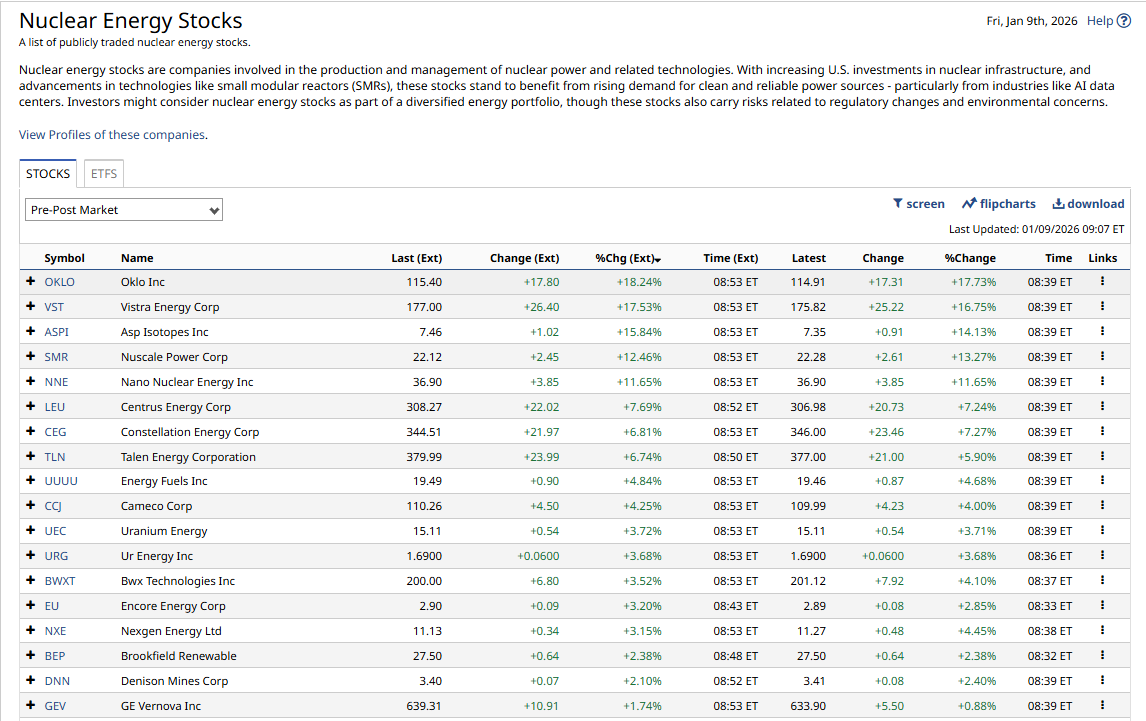
Task: Open the Pre-Post Market dropdown
Action: pos(124,210)
